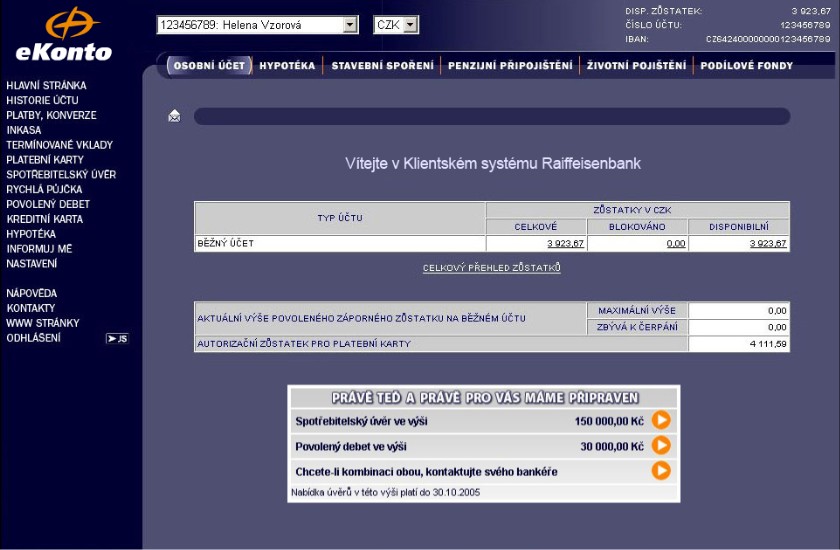Image resolution: width=840 pixels, height=550 pixels.
Task: Open Stavební spoření tab
Action: 382,65
